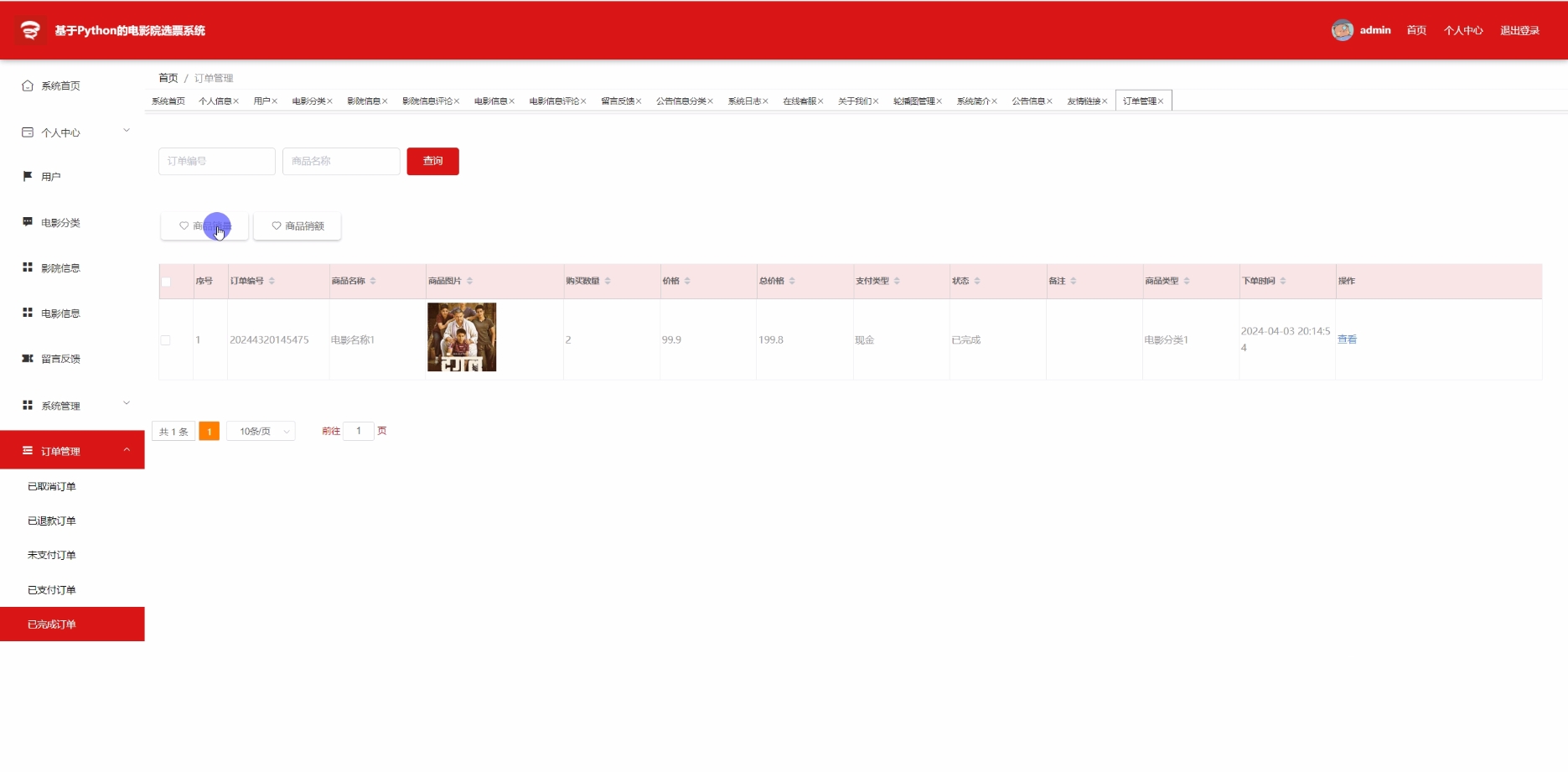Click the 前往 page jump input box
This screenshot has height=772, width=1568.
tap(359, 431)
